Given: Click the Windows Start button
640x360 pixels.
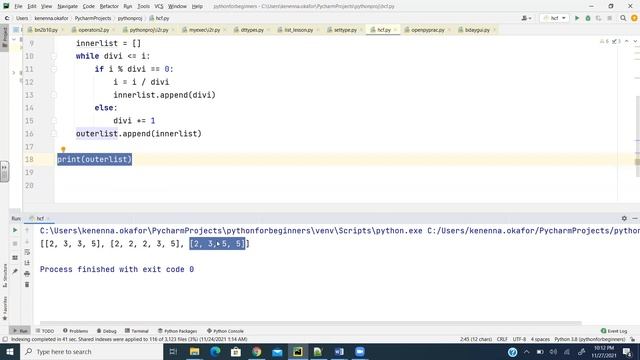Looking at the screenshot, I should pyautogui.click(x=9, y=351).
